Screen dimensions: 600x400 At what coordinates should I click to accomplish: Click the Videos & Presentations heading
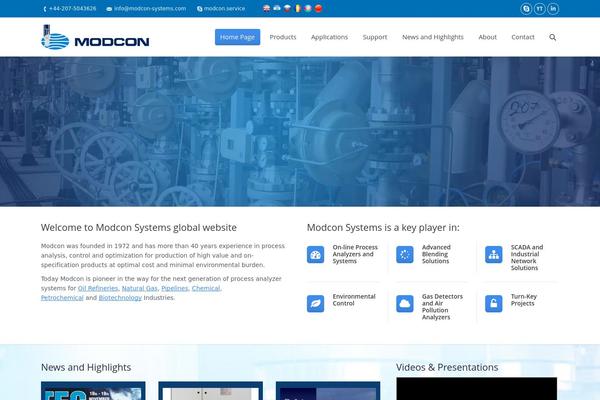click(x=447, y=367)
